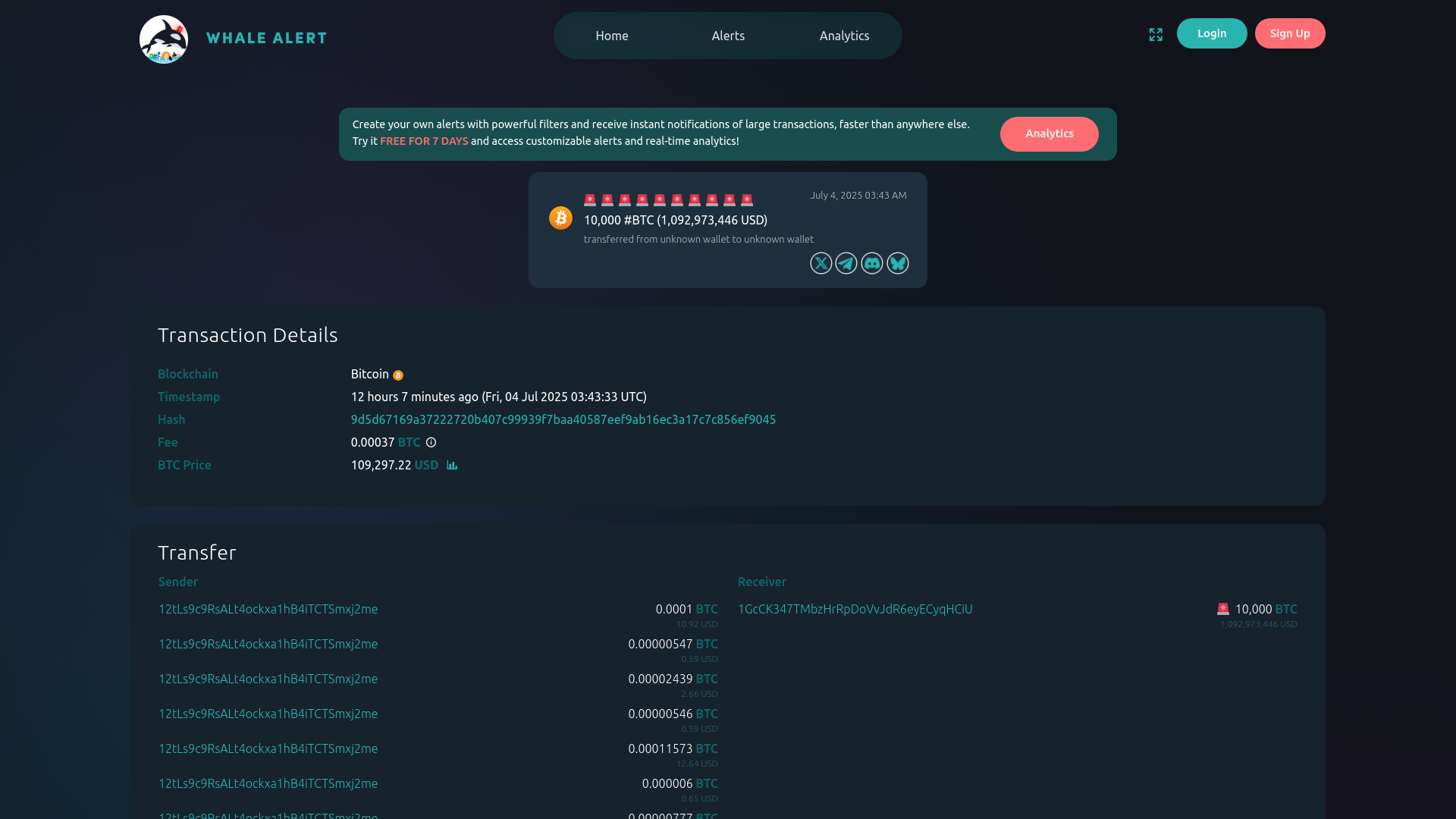Click the pink Analytics banner button
Viewport: 1456px width, 819px height.
pos(1050,134)
